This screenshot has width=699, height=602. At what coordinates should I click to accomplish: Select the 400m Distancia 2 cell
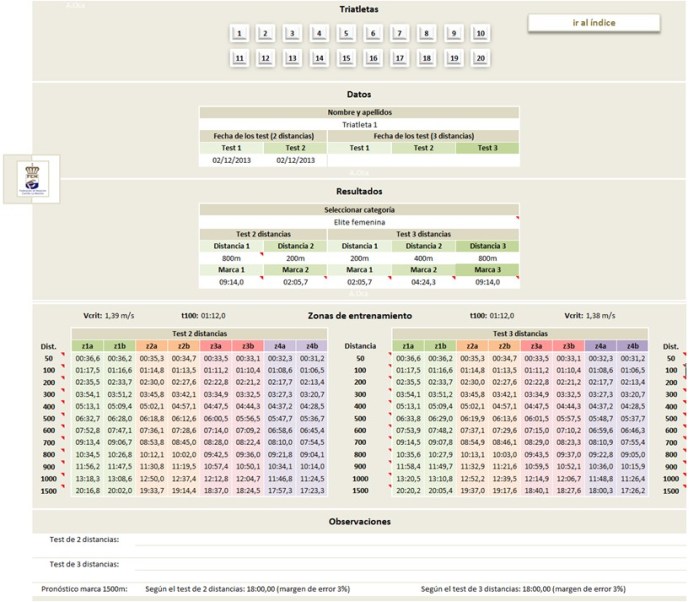pyautogui.click(x=422, y=257)
